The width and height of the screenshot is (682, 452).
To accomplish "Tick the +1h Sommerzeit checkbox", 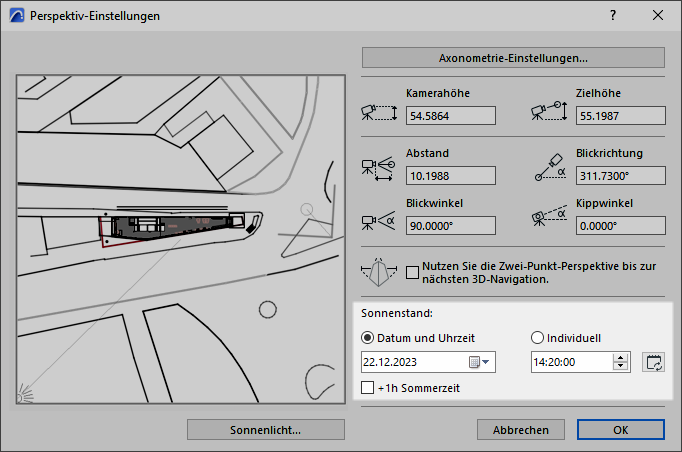I will coord(368,387).
